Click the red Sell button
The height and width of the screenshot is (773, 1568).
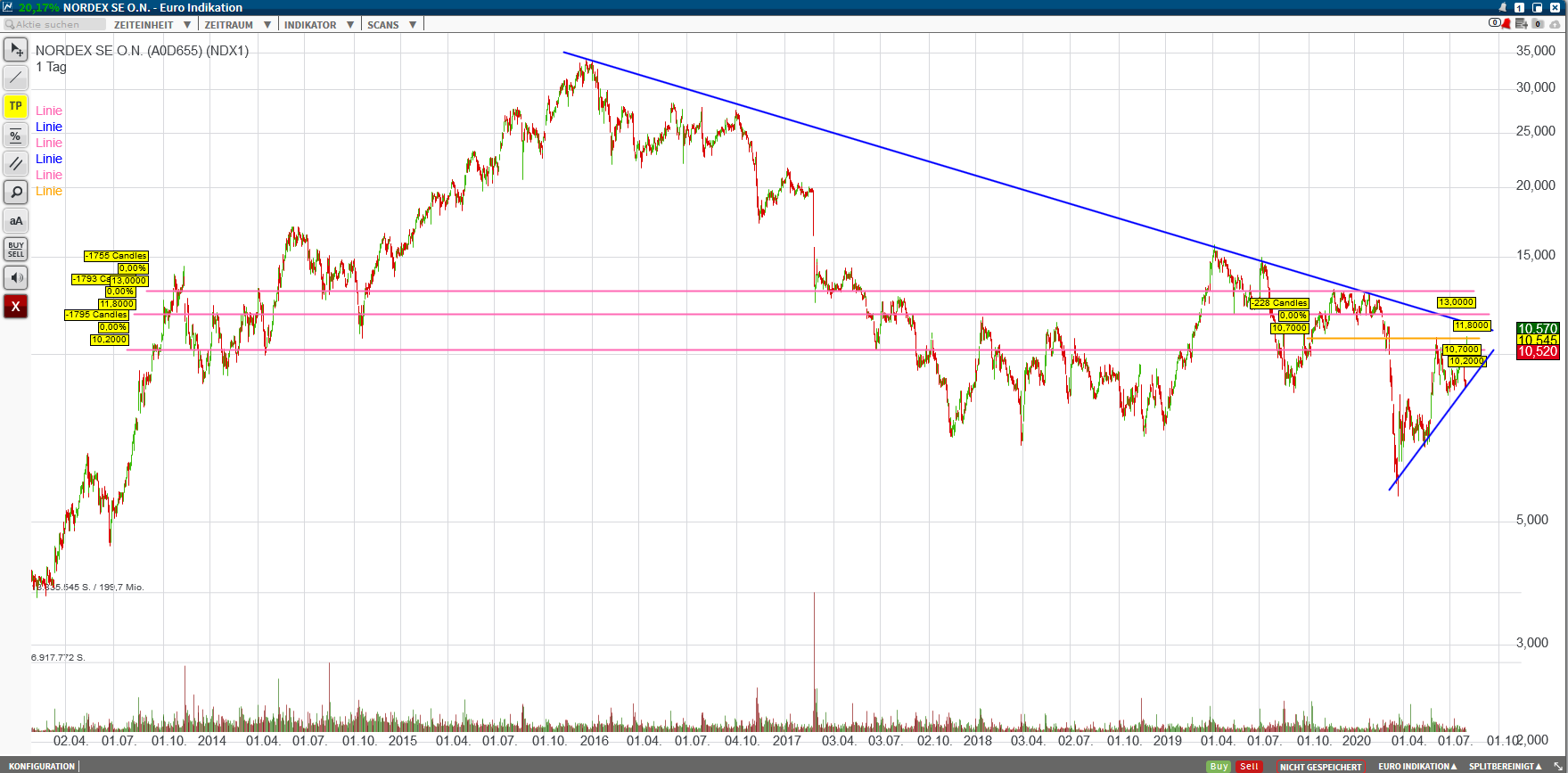(1250, 767)
